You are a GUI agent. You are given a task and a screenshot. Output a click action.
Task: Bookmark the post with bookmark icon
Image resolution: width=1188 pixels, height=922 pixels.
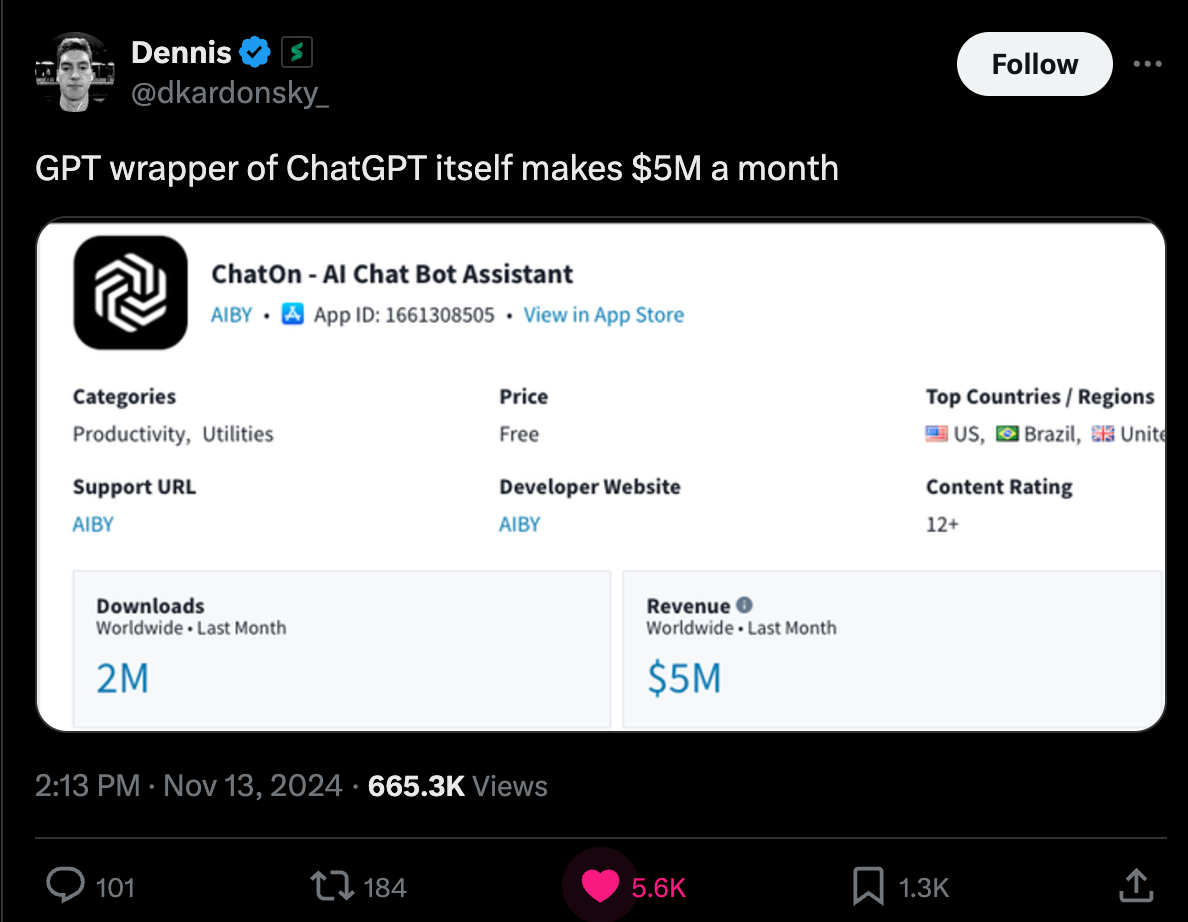[x=867, y=886]
